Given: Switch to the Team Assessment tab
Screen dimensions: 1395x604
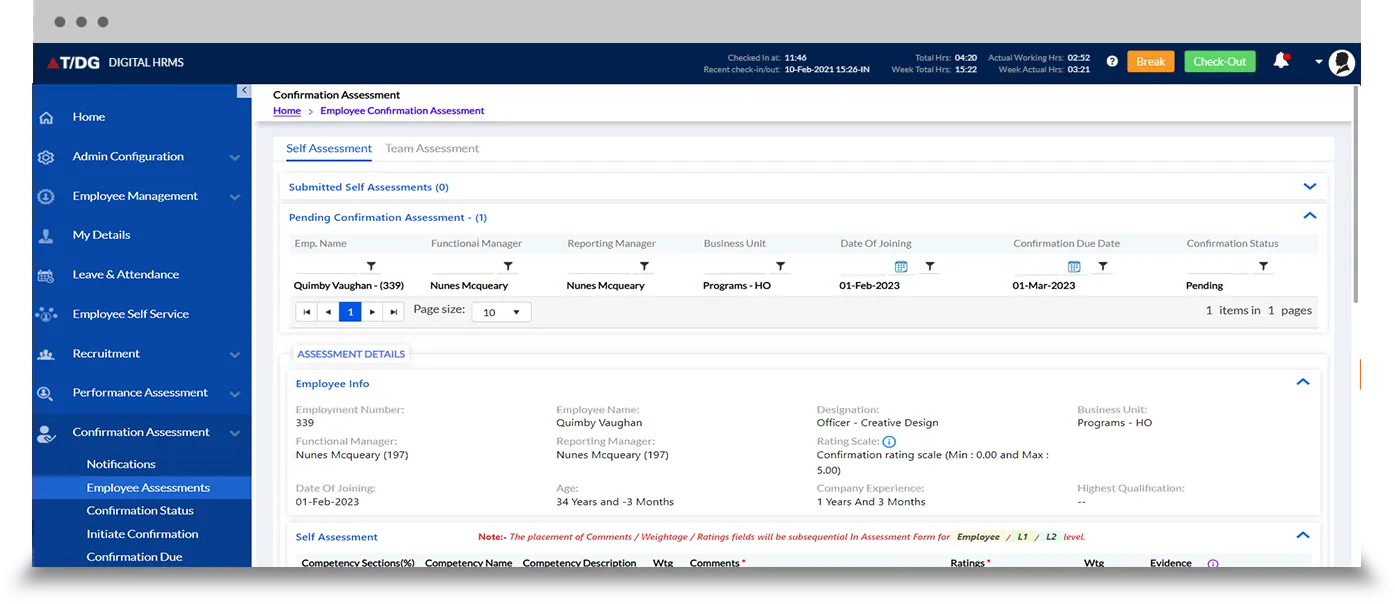Looking at the screenshot, I should pyautogui.click(x=432, y=149).
